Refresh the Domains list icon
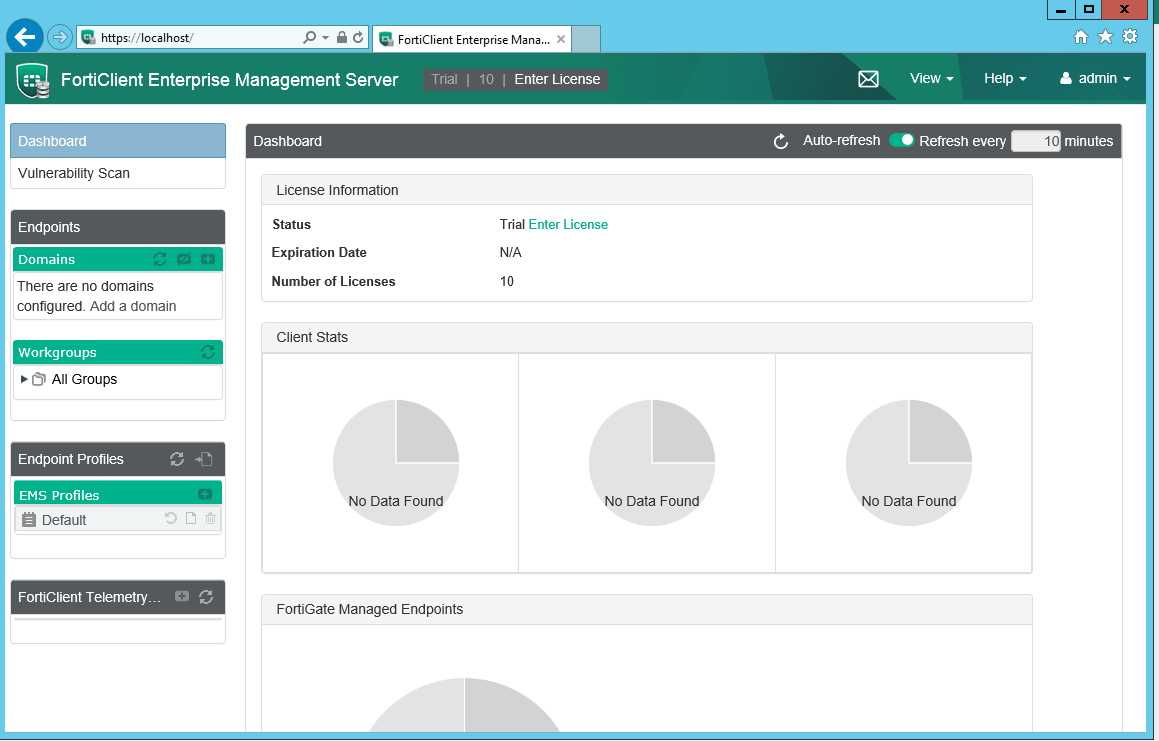The image size is (1159, 741). (x=160, y=259)
